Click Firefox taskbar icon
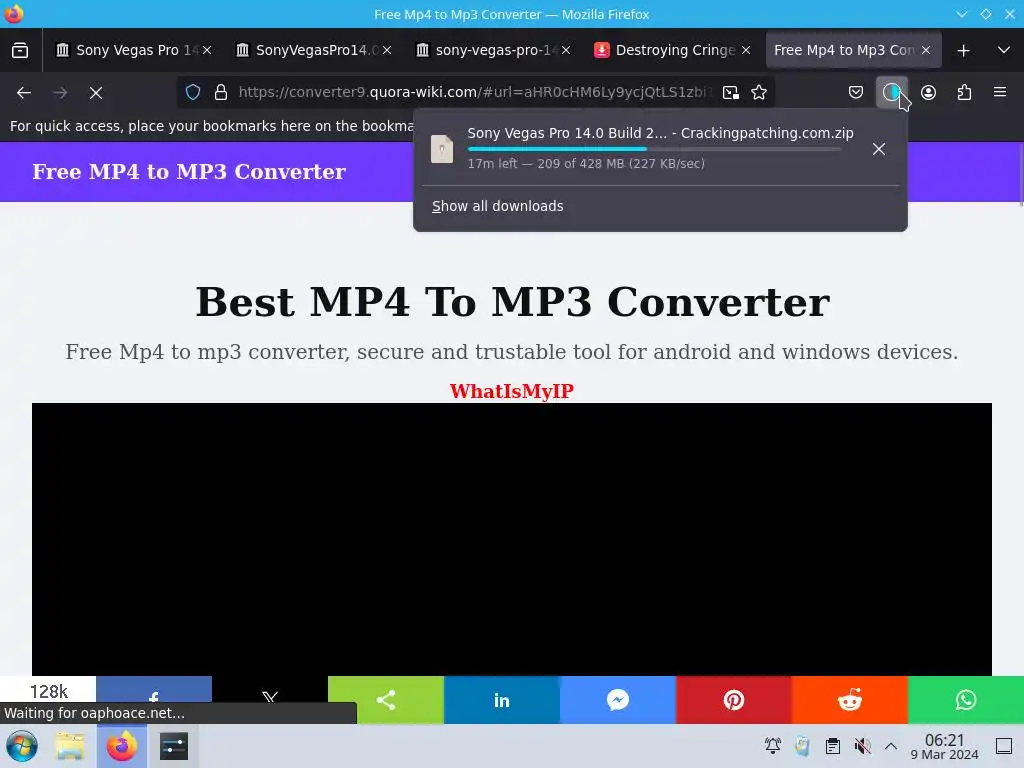The width and height of the screenshot is (1024, 768). (122, 746)
